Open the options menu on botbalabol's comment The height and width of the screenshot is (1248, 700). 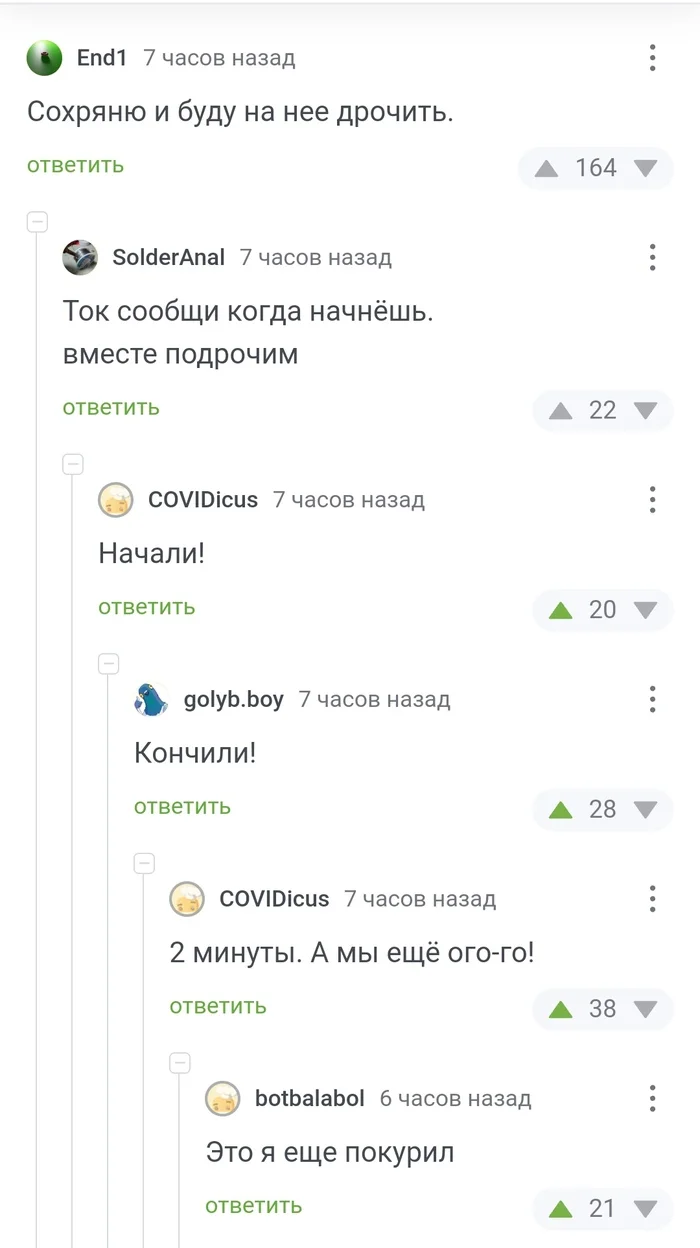tap(652, 1098)
